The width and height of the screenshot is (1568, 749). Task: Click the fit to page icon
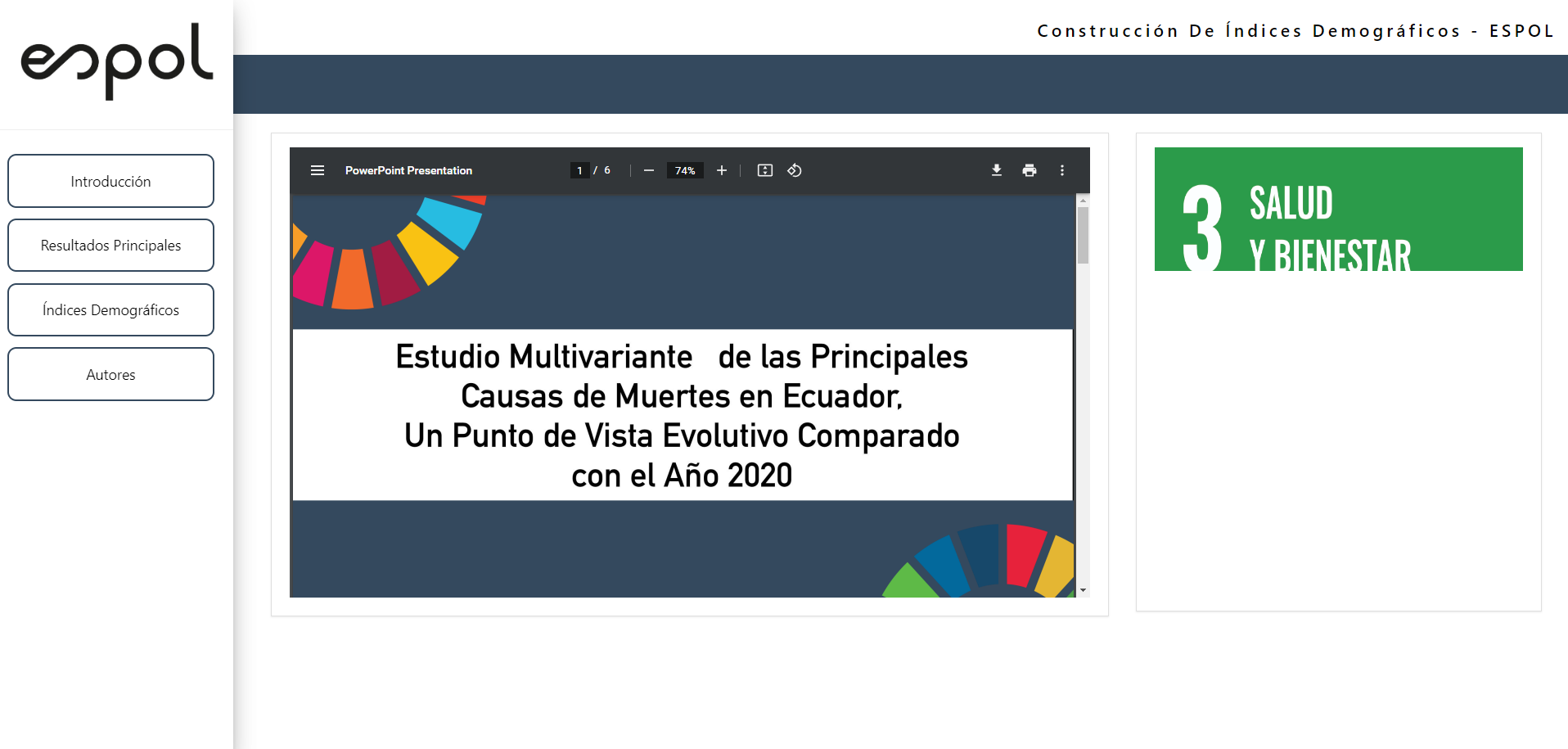tap(765, 170)
